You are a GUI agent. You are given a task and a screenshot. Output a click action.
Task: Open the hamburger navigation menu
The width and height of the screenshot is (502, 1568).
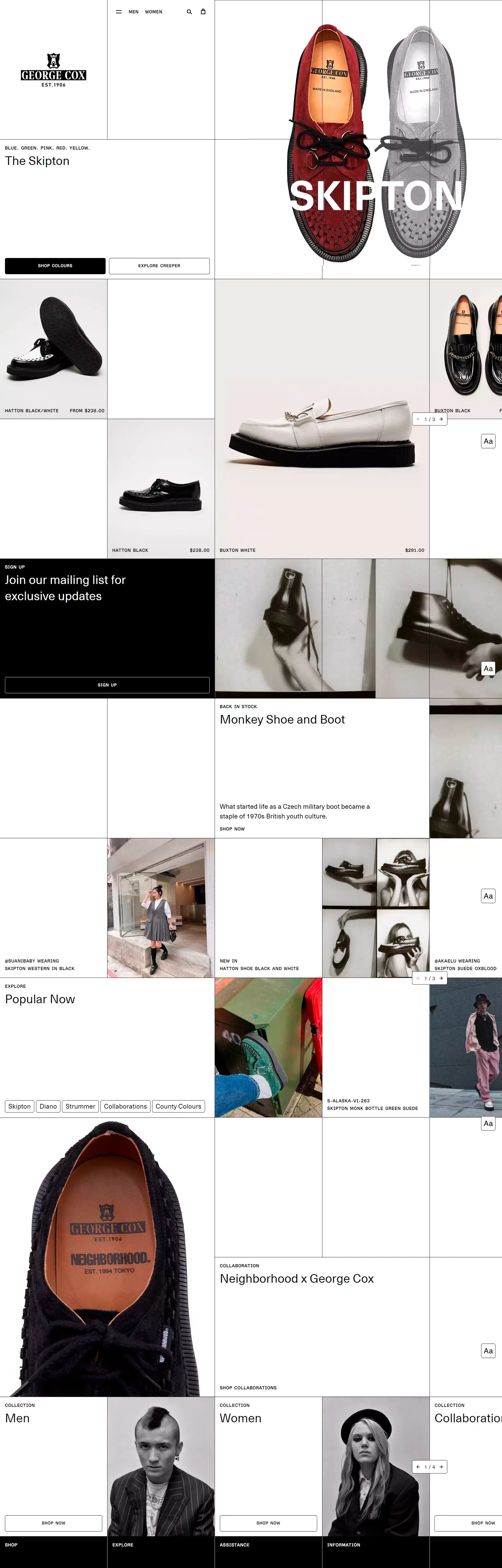click(x=118, y=11)
